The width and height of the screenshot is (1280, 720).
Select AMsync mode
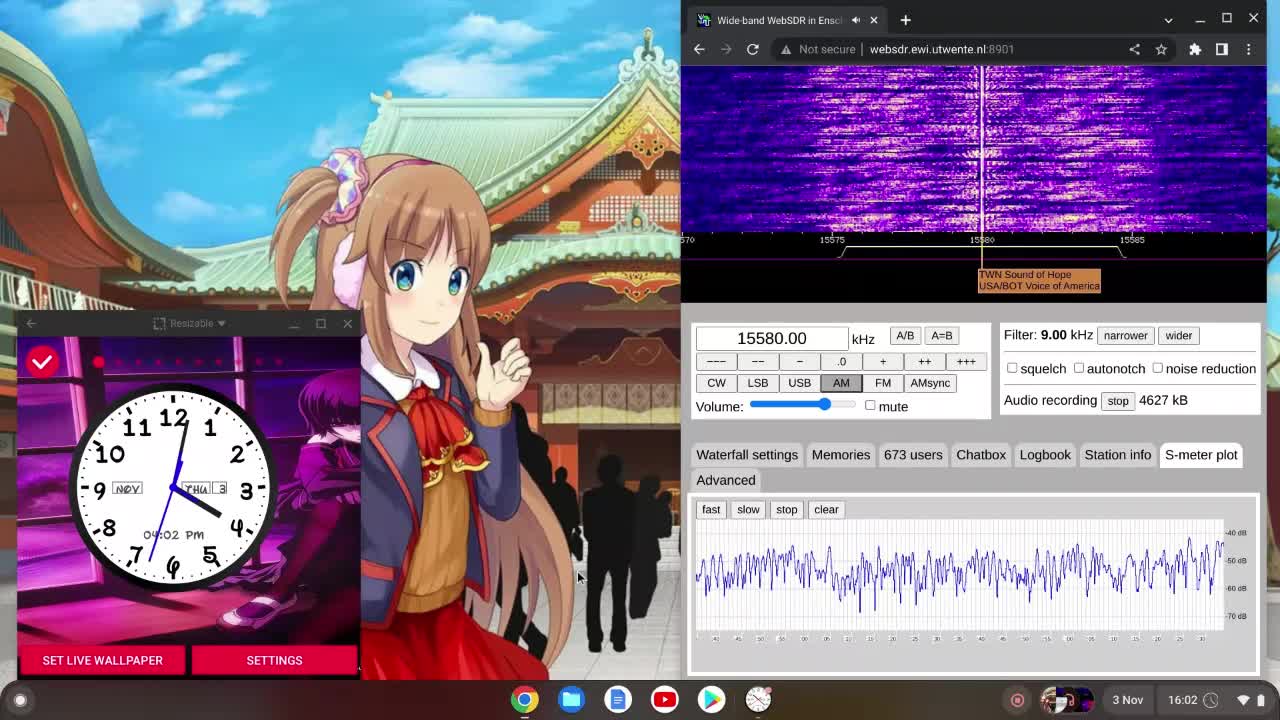coord(930,383)
